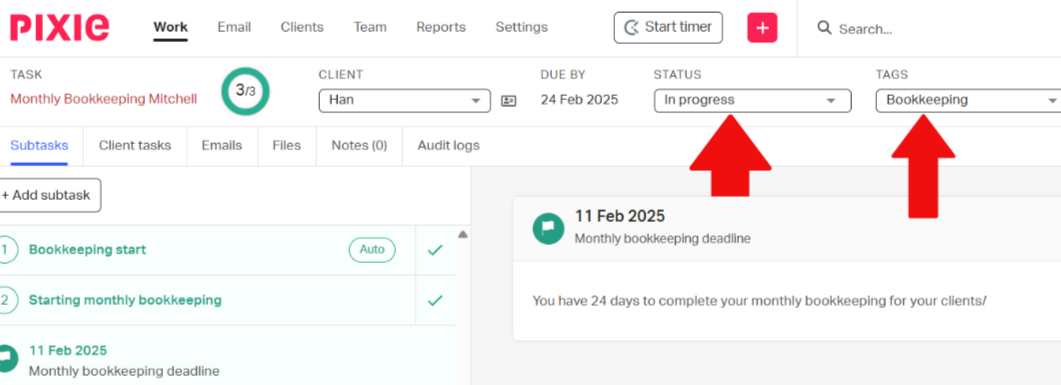Toggle checkmark for Starting monthly bookkeeping
This screenshot has height=385, width=1061.
click(x=435, y=300)
